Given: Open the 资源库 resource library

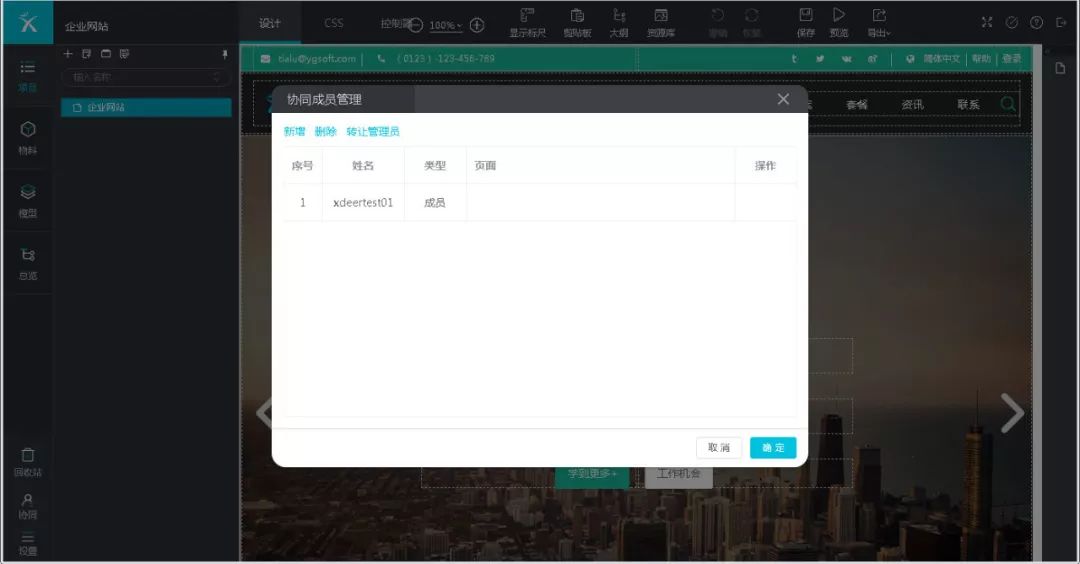Looking at the screenshot, I should coord(661,23).
